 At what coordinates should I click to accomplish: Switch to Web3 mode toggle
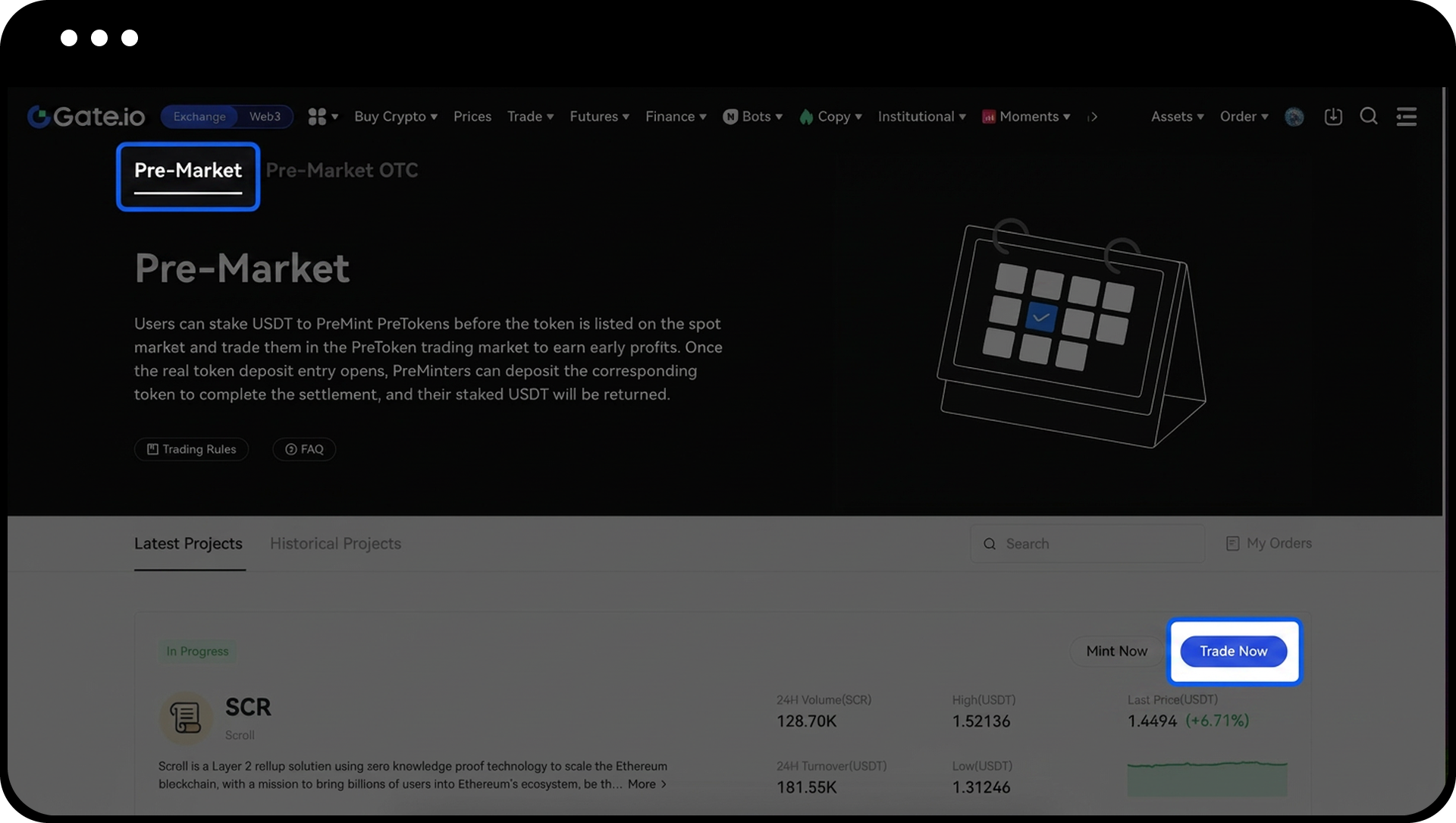pos(265,116)
